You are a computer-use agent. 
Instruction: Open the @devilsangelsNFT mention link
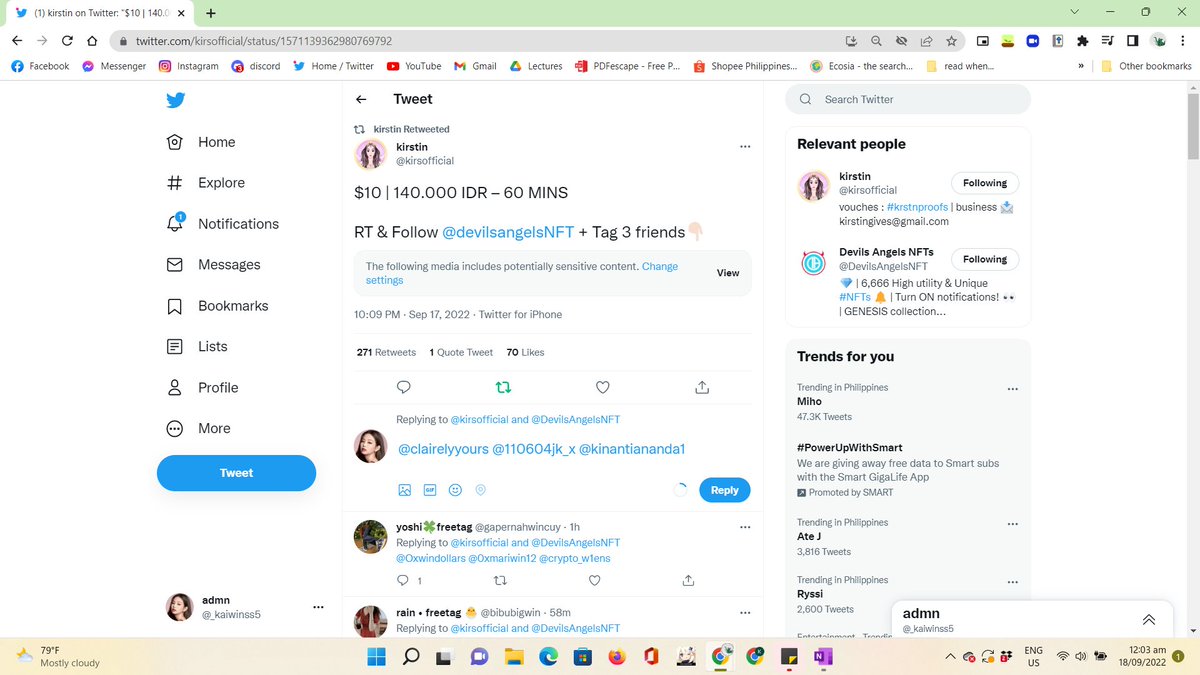click(508, 232)
